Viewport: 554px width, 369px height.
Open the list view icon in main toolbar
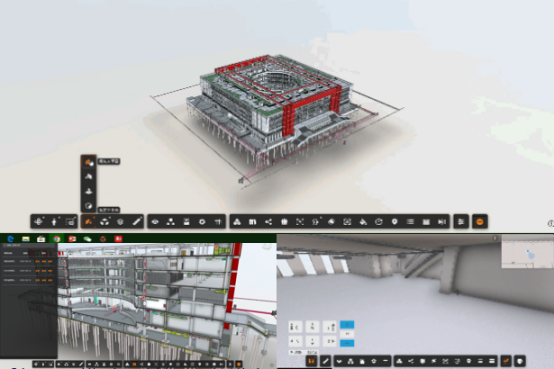pyautogui.click(x=410, y=222)
